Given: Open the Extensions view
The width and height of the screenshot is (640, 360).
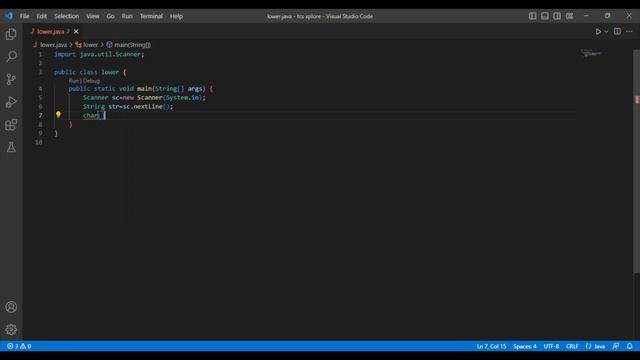Looking at the screenshot, I should [x=11, y=124].
